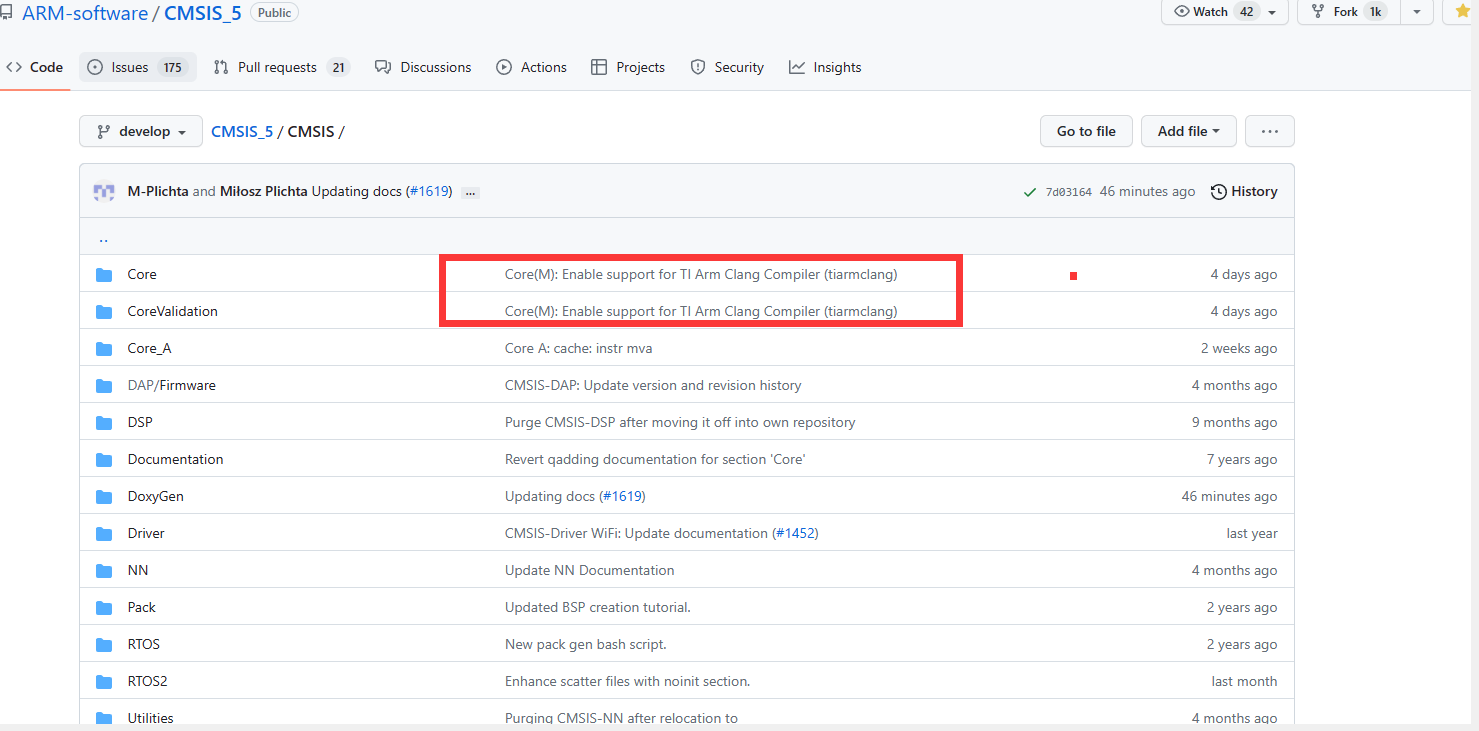Open 'Update NN Documentation' commit message
Viewport: 1479px width, 731px height.
coord(590,571)
